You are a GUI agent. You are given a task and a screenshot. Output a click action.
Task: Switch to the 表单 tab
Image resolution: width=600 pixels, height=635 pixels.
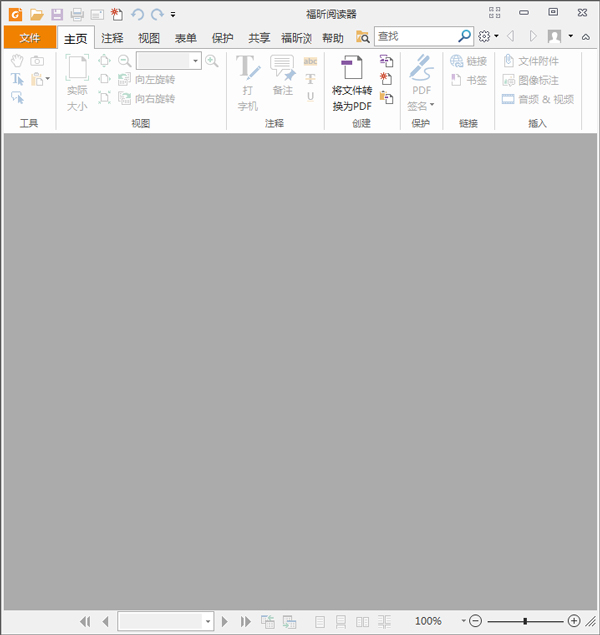tap(186, 38)
